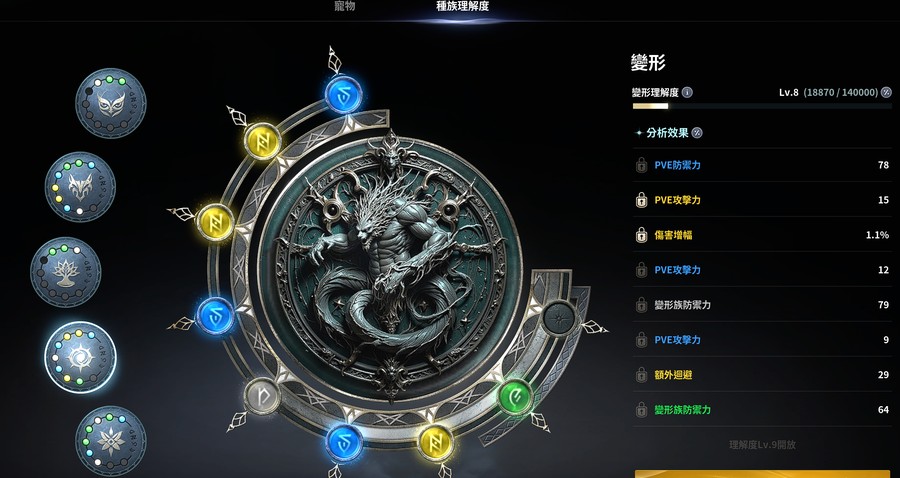This screenshot has height=478, width=900.
Task: Toggle the lock on 額外迴避
Action: pos(641,375)
